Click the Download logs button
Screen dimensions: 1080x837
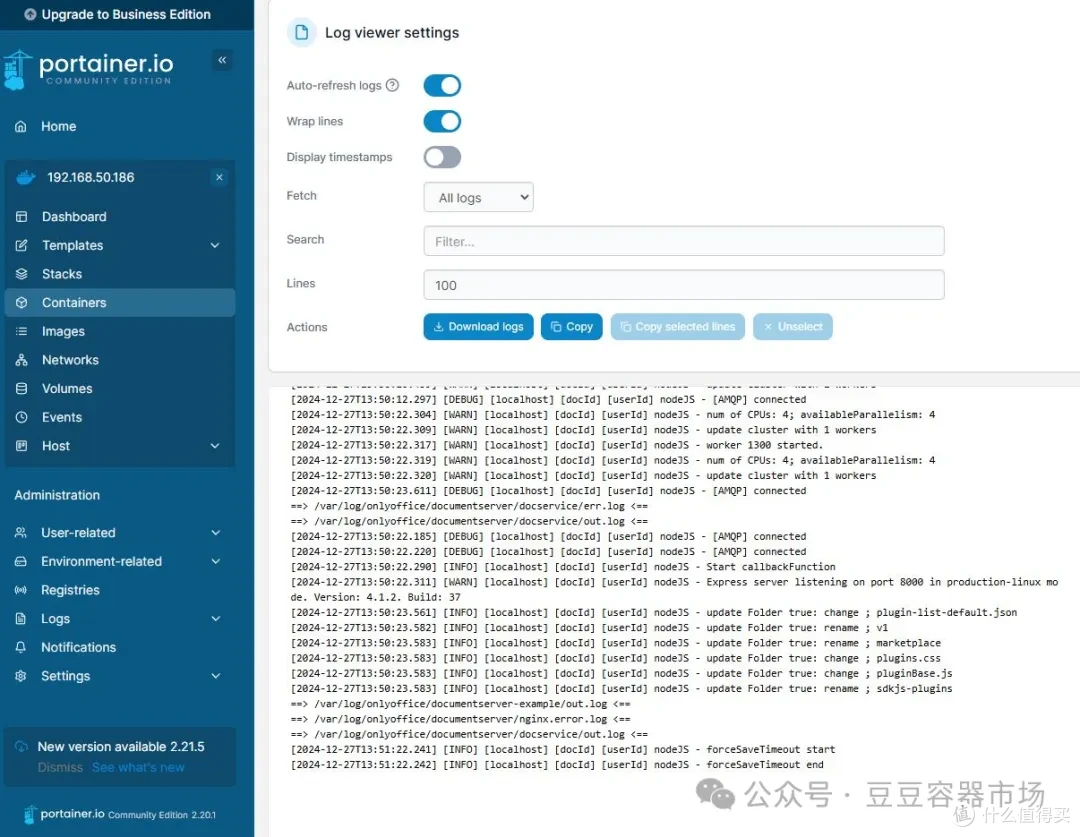[x=478, y=327]
